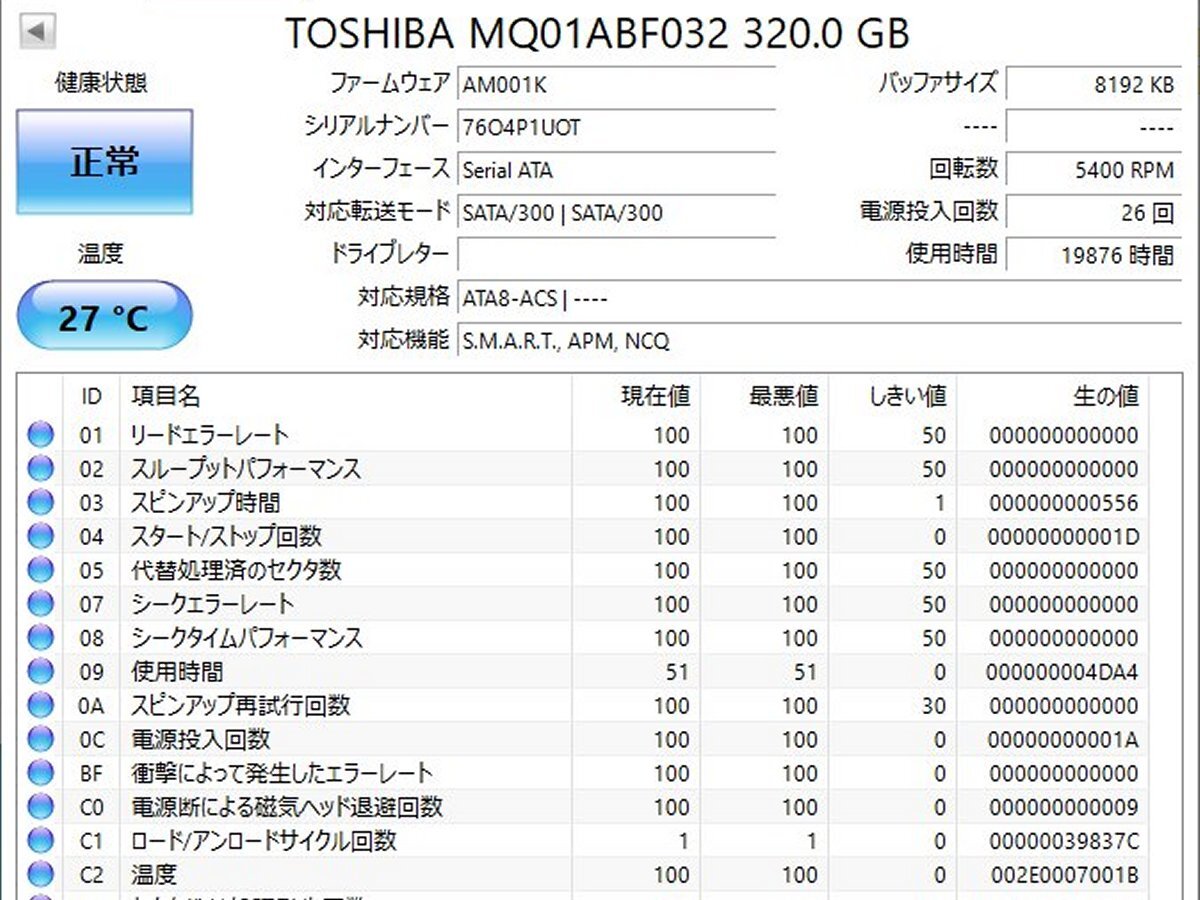Click the 対応規格 field ATA8-ACS
Screen dimensions: 1200x900
point(819,298)
